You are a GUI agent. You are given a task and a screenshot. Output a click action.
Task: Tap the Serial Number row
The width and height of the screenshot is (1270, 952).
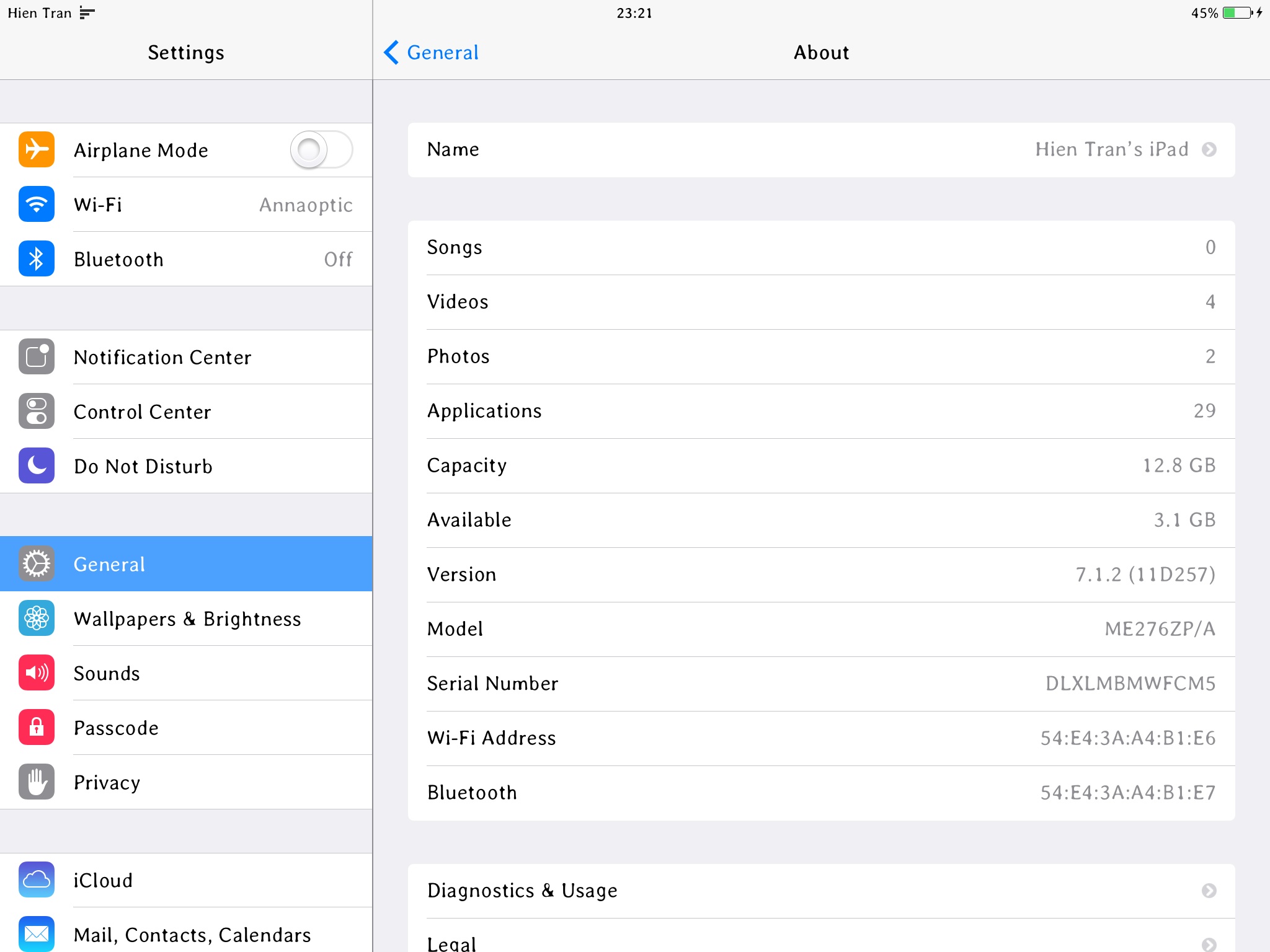pyautogui.click(x=821, y=684)
